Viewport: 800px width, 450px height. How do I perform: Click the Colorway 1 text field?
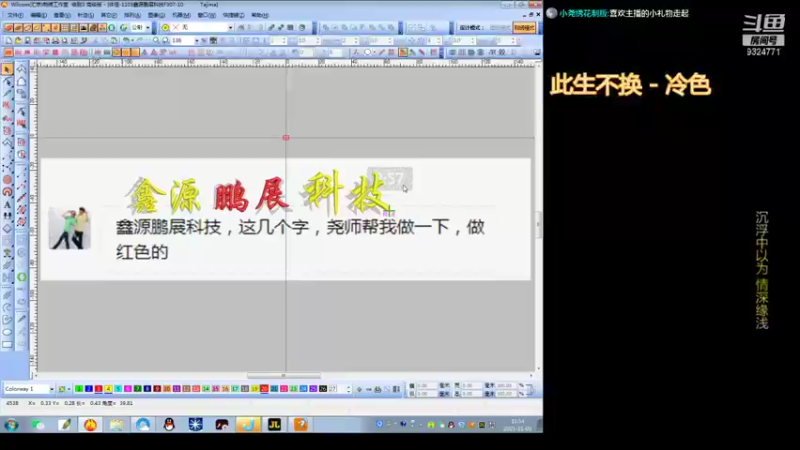tap(26, 389)
